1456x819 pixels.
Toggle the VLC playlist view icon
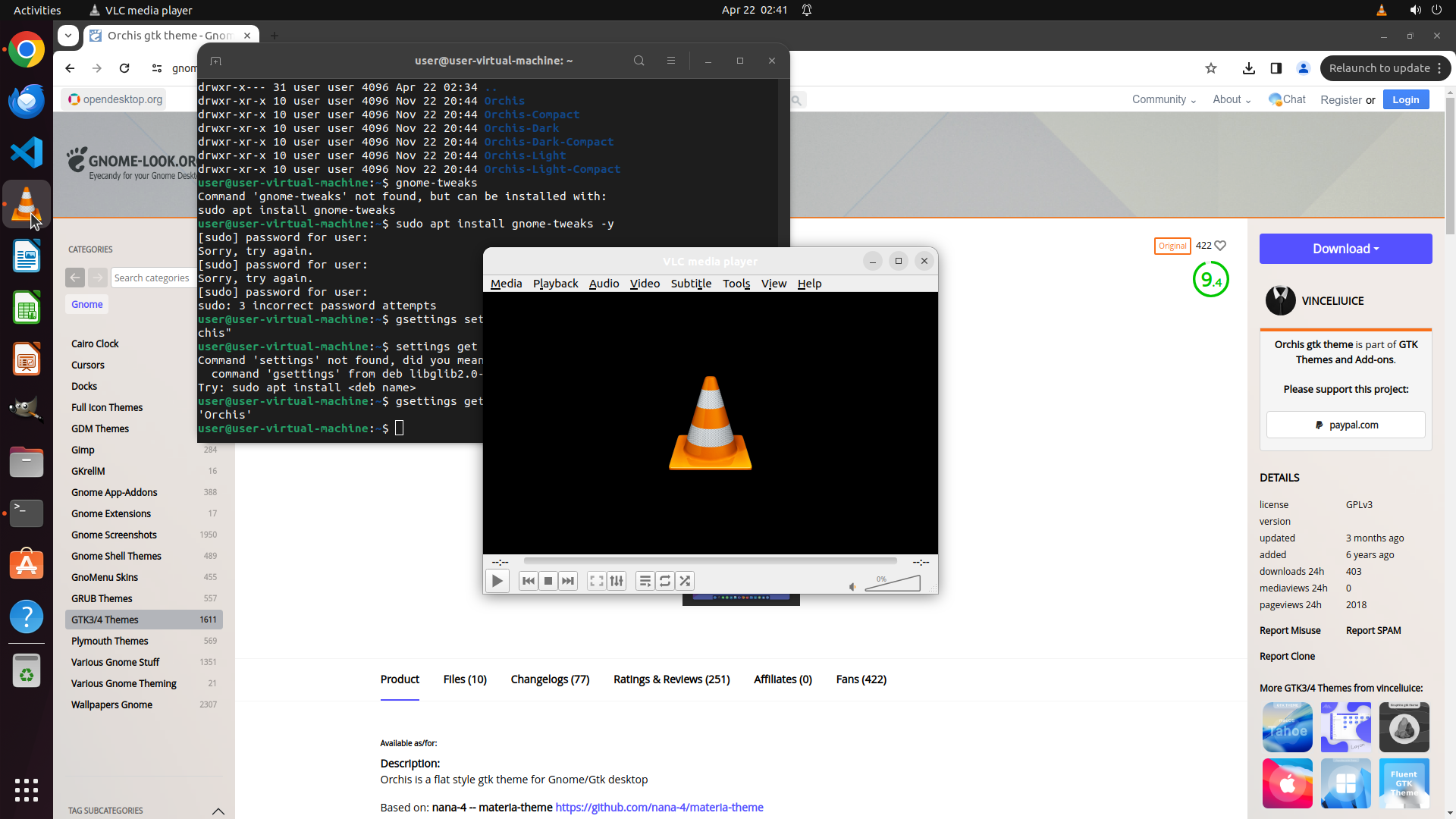(645, 581)
